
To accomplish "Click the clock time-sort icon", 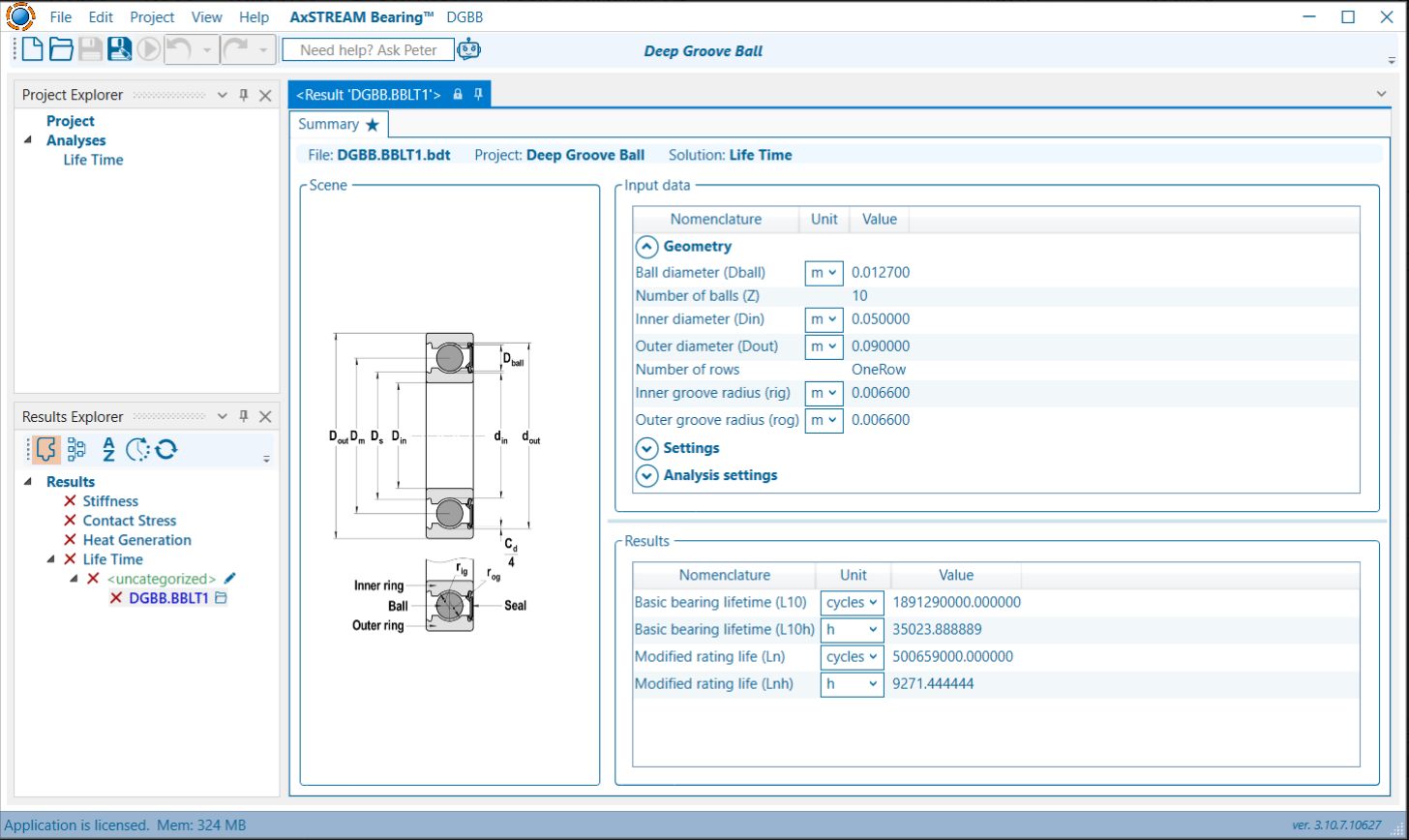I will point(137,449).
